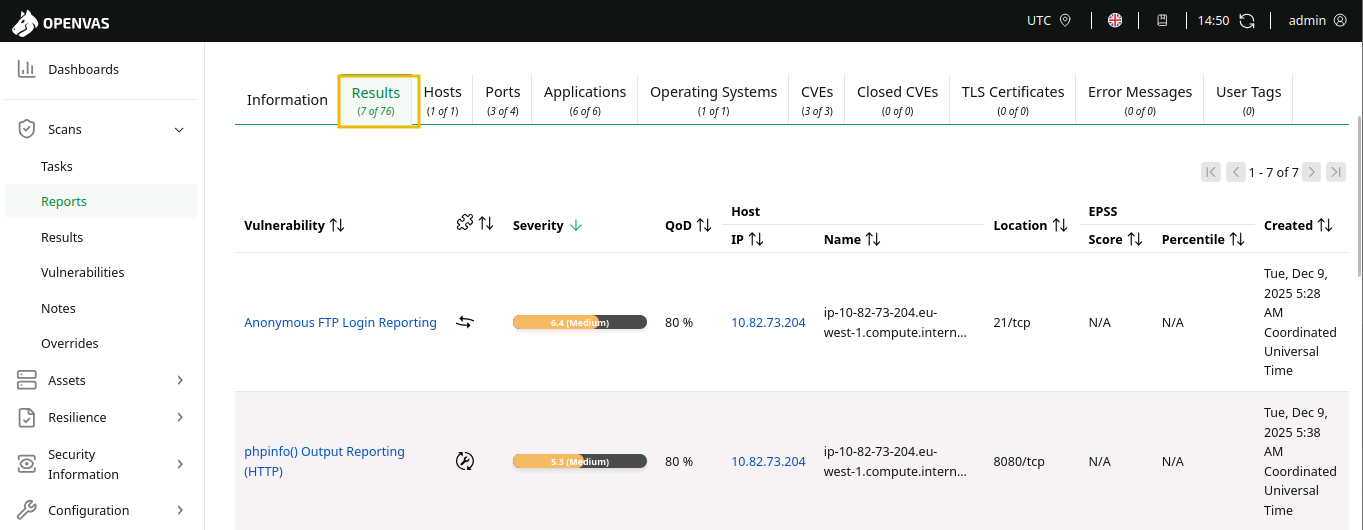This screenshot has height=530, width=1363.
Task: Click the page vertical scrollbar
Action: point(1358,195)
